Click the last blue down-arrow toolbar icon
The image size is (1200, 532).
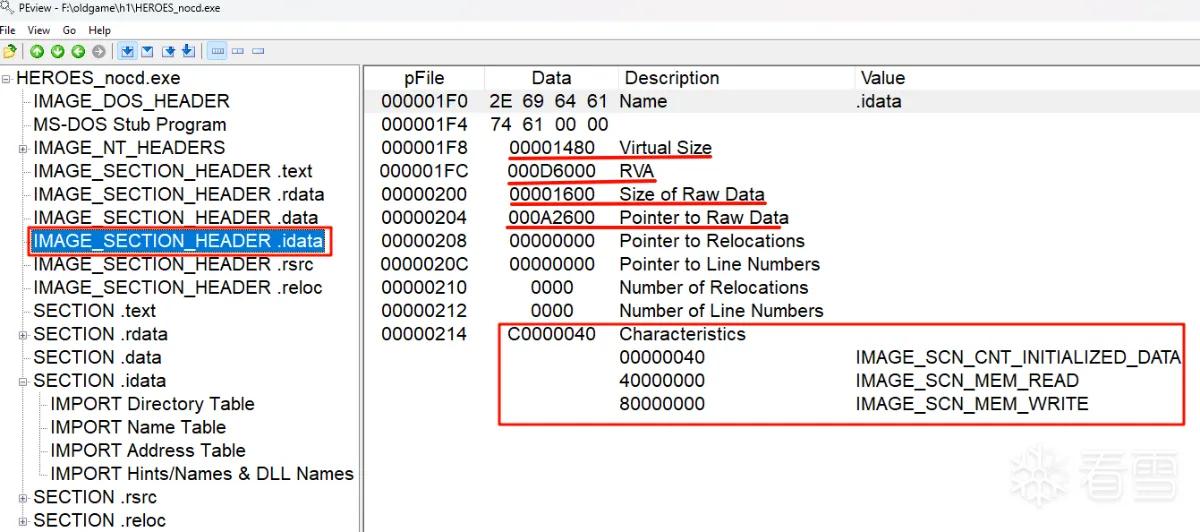188,51
